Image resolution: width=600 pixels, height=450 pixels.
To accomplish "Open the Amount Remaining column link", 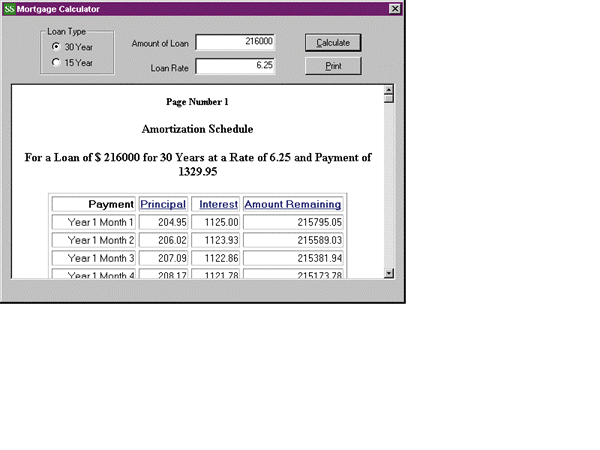I will (x=293, y=204).
